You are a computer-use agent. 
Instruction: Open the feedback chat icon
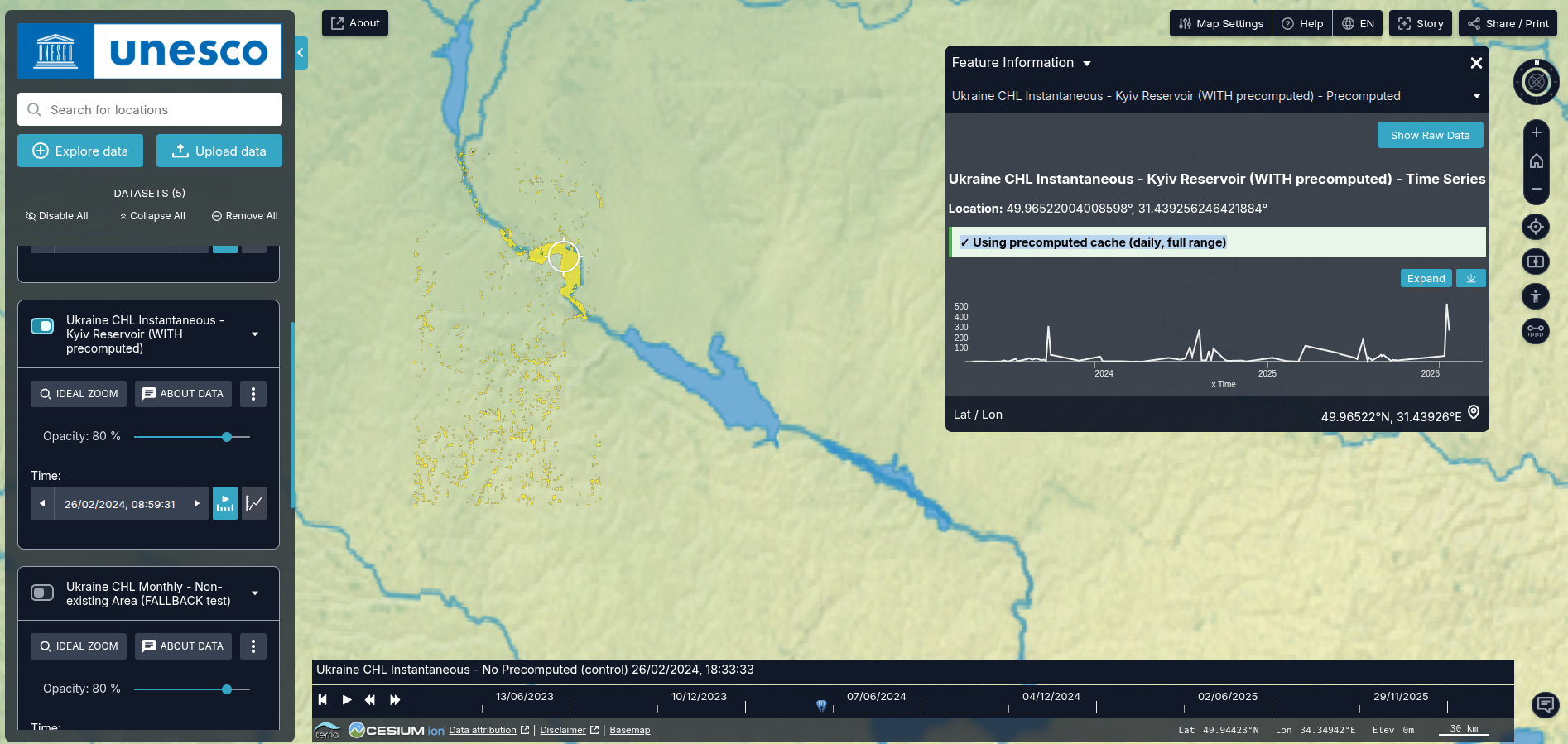1544,704
